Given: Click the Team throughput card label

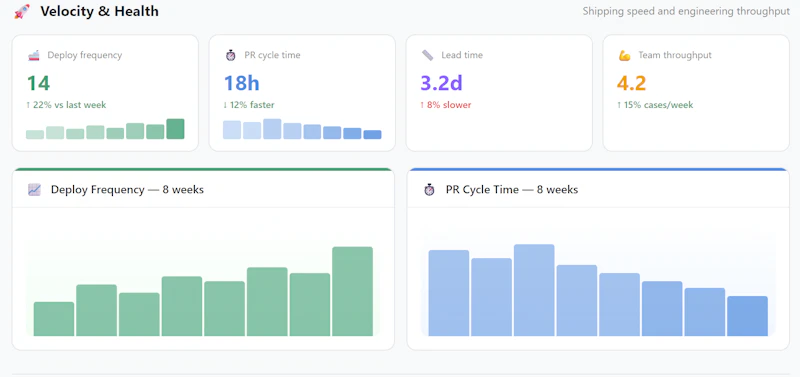Looking at the screenshot, I should click(675, 55).
